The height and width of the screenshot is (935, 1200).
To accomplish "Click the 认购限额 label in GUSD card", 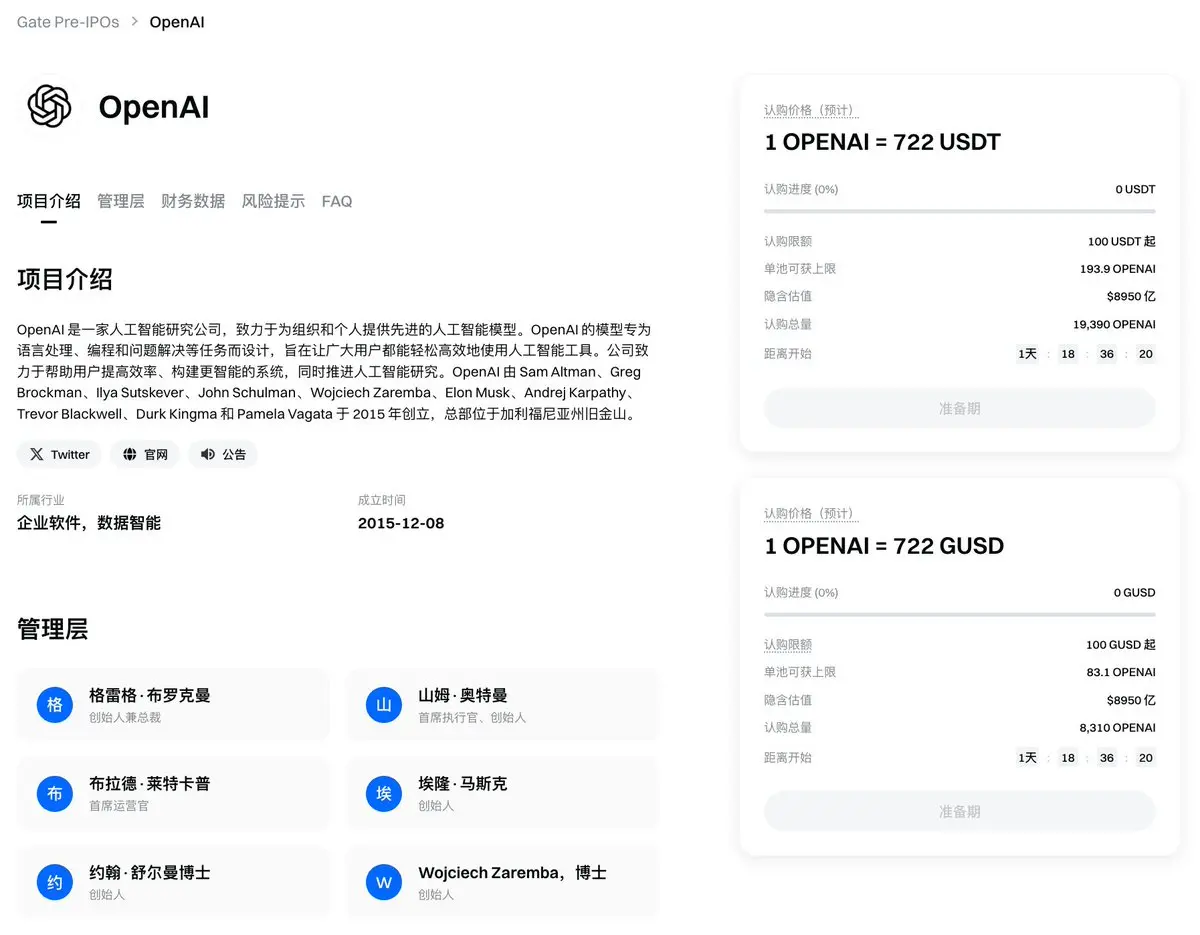I will (788, 645).
